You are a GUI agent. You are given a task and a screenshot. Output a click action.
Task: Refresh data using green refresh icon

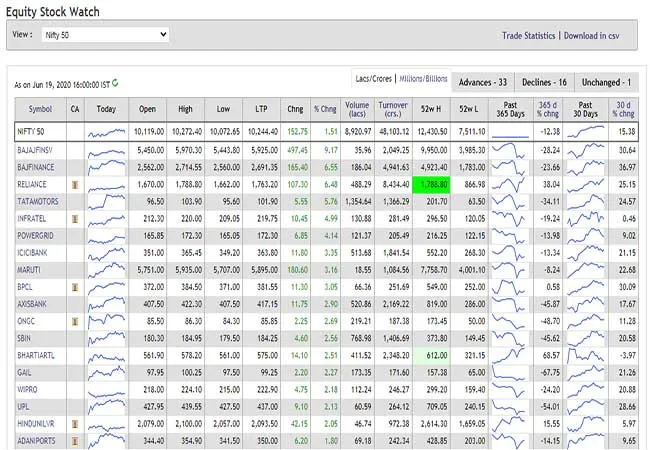[x=115, y=83]
